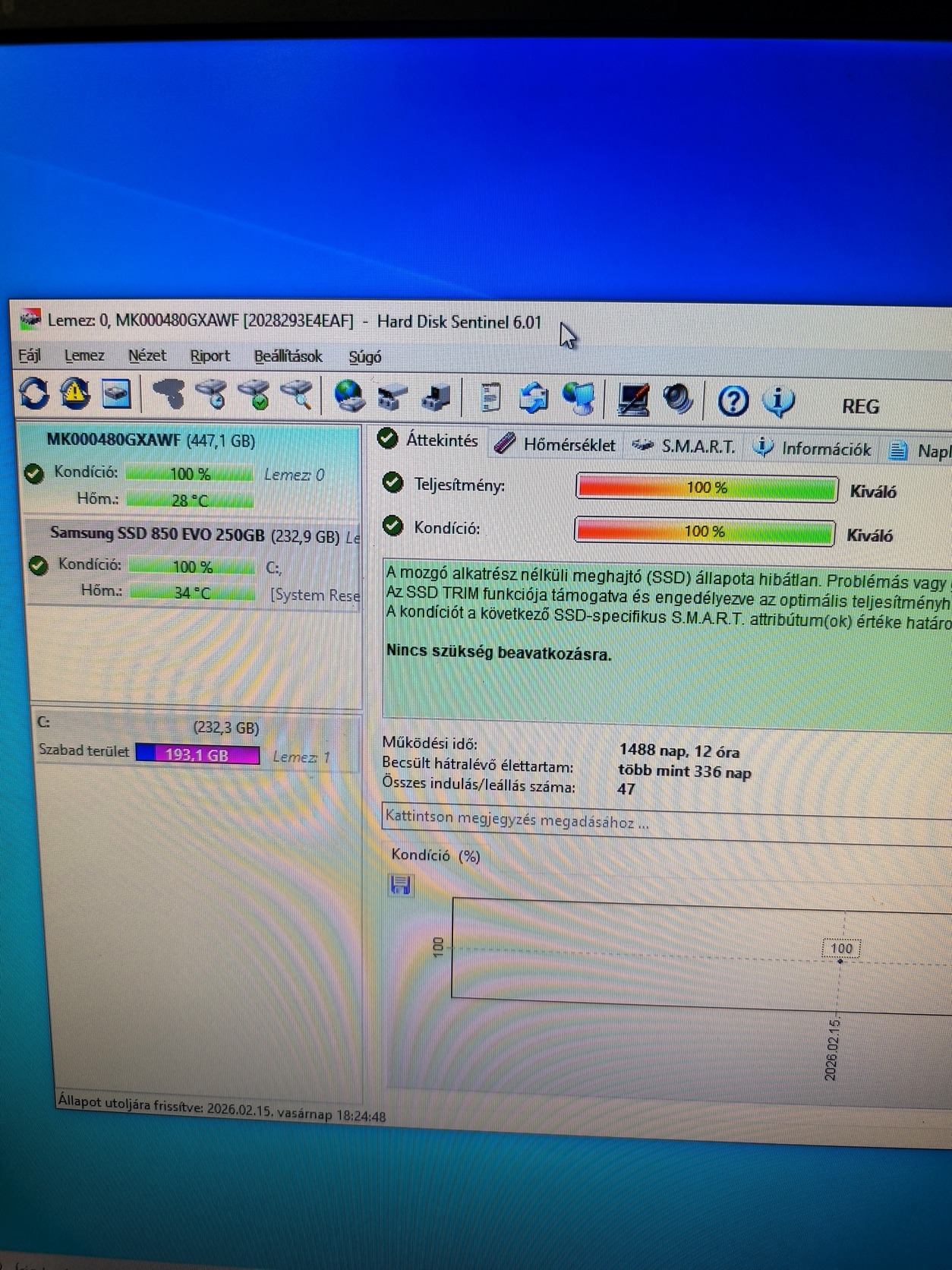This screenshot has width=952, height=1270.
Task: Click the disk drive with card icon
Action: click(392, 397)
